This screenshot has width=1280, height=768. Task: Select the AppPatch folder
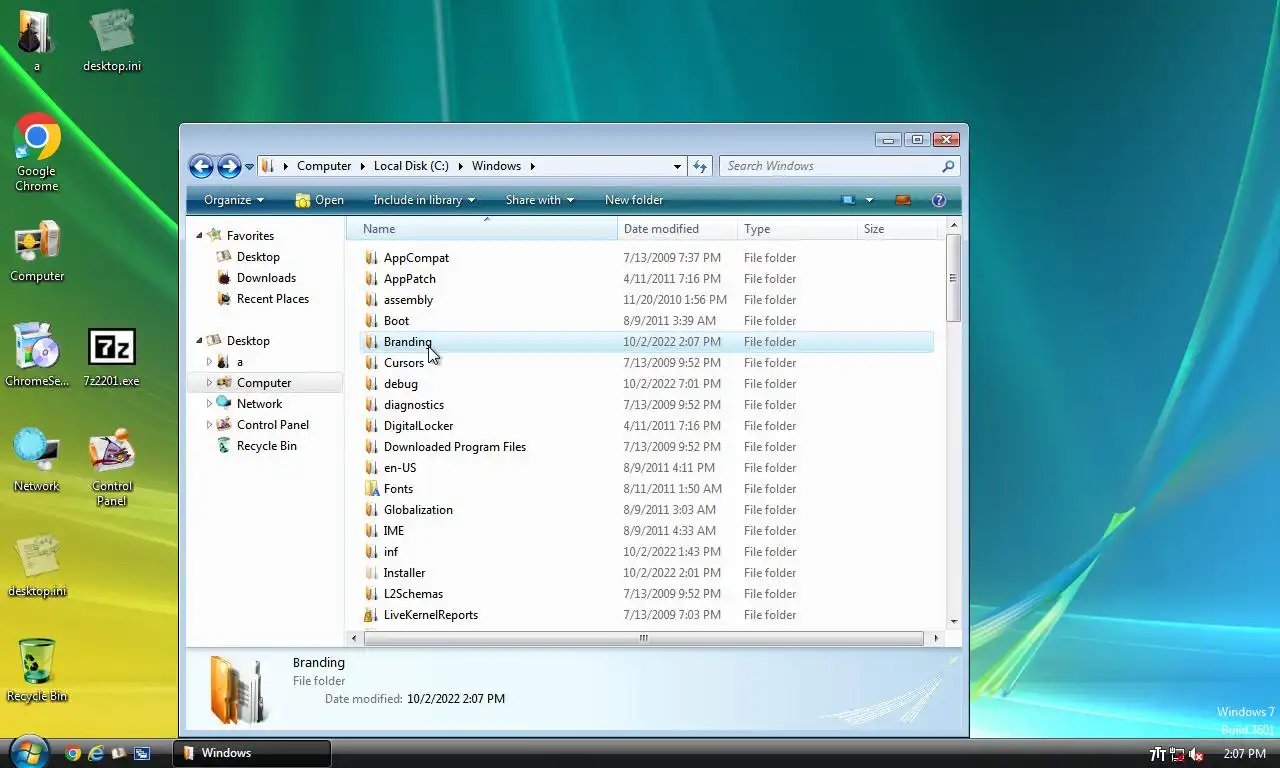coord(410,279)
